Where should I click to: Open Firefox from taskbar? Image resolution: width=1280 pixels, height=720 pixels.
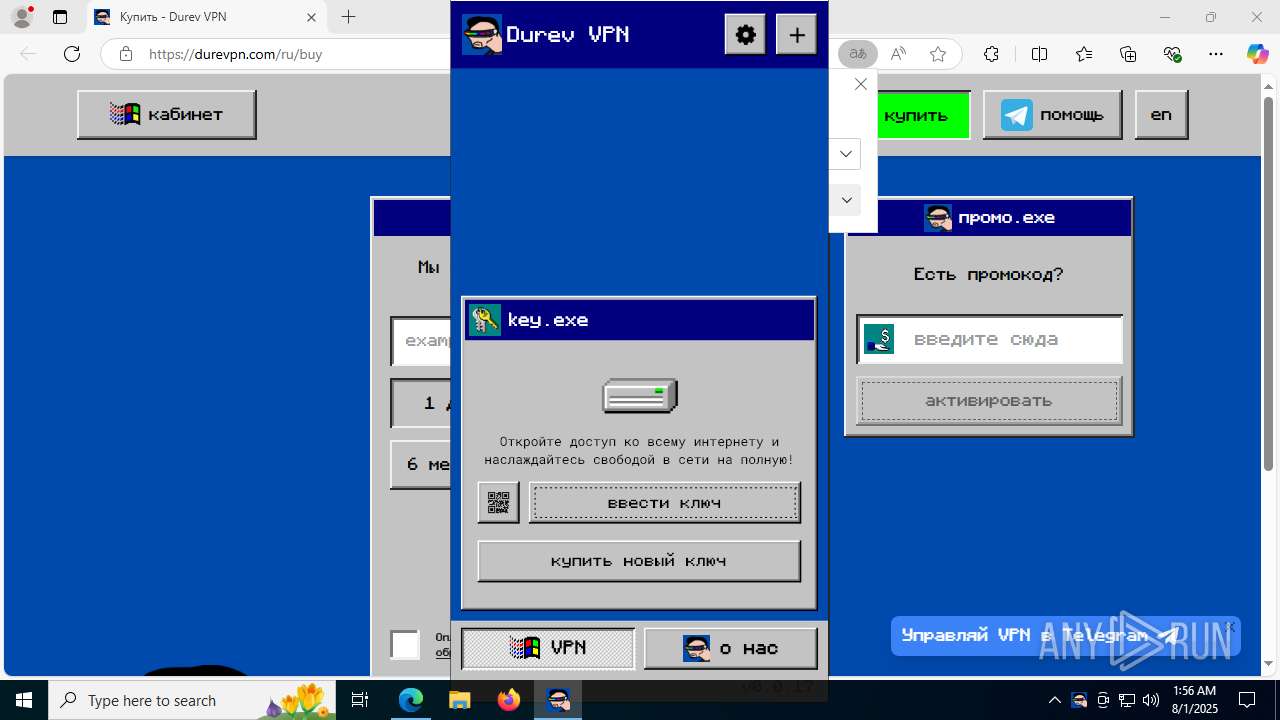[x=509, y=700]
